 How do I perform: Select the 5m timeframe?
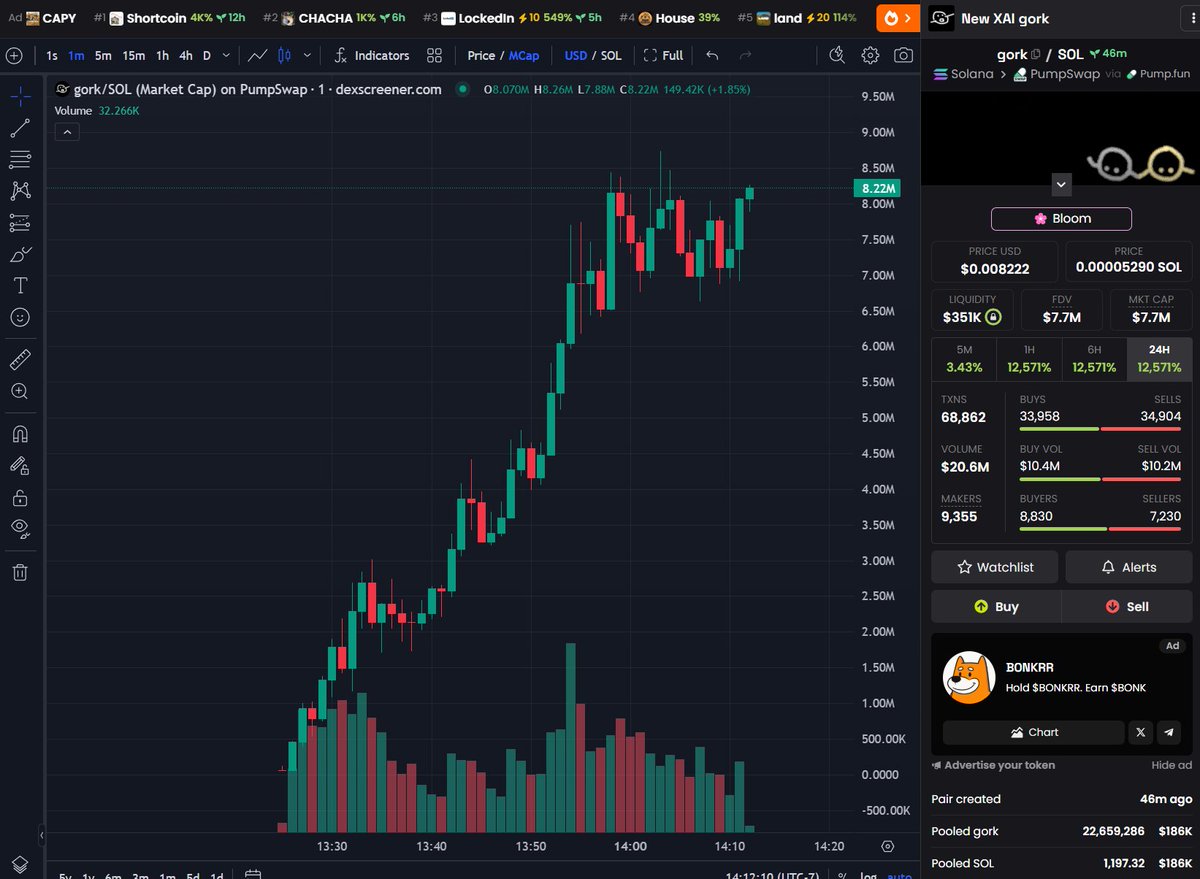click(x=103, y=55)
